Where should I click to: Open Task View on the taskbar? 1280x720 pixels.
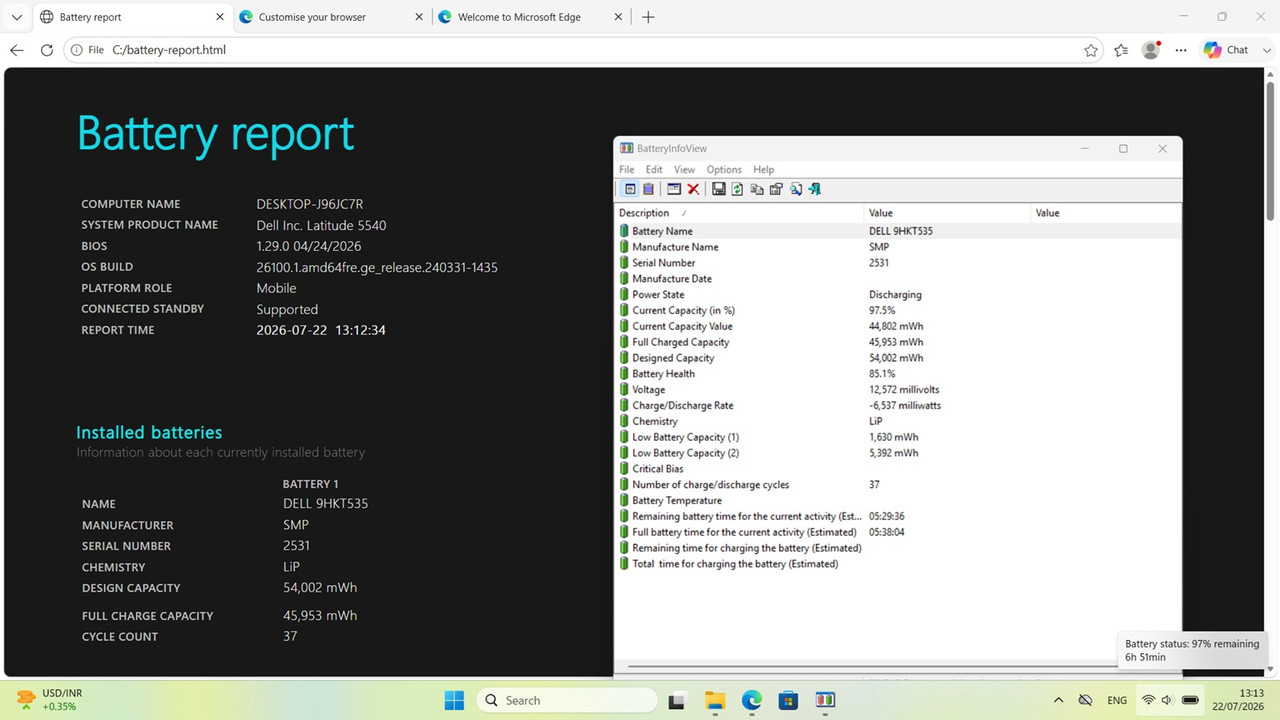[x=677, y=700]
